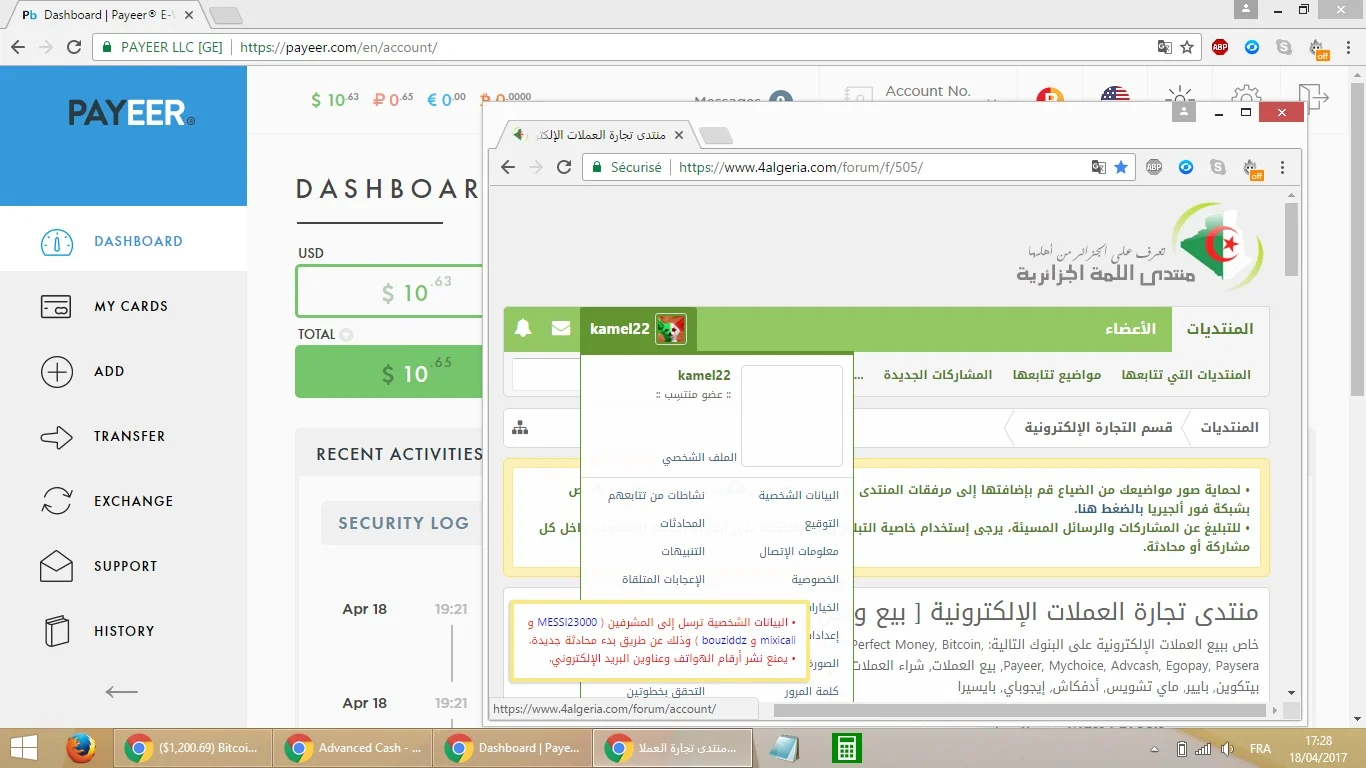Bookmark the forum page with the star icon

(x=1121, y=168)
